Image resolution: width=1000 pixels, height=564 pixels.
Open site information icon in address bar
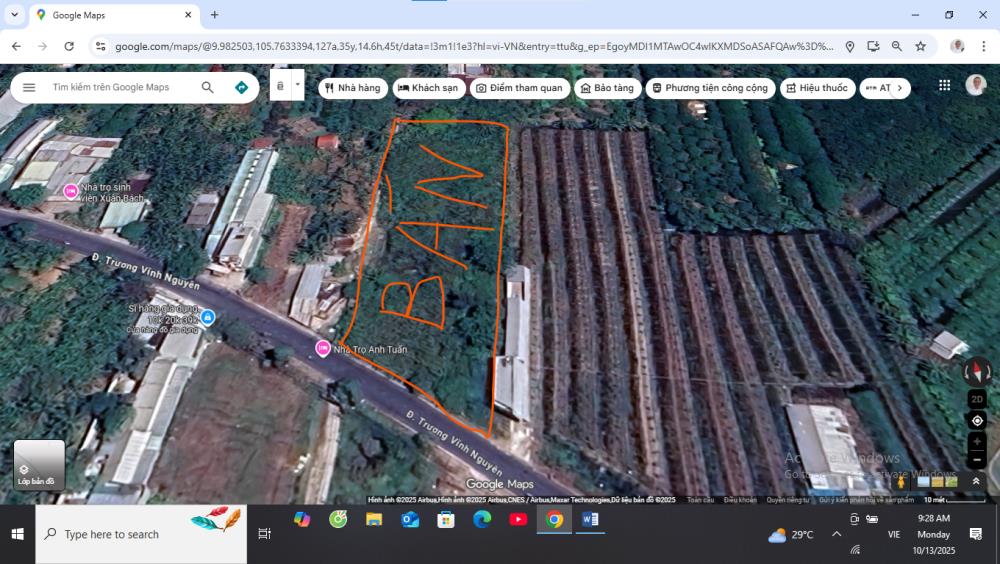pos(101,46)
